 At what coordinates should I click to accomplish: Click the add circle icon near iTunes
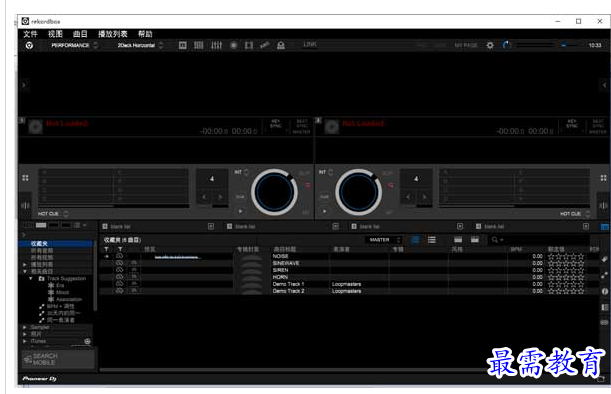pyautogui.click(x=87, y=341)
